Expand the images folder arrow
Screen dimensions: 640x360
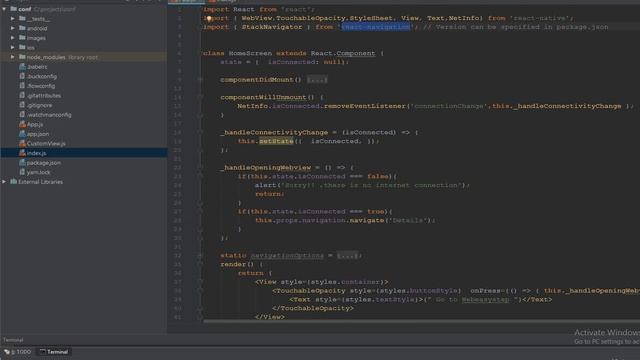pyautogui.click(x=13, y=38)
